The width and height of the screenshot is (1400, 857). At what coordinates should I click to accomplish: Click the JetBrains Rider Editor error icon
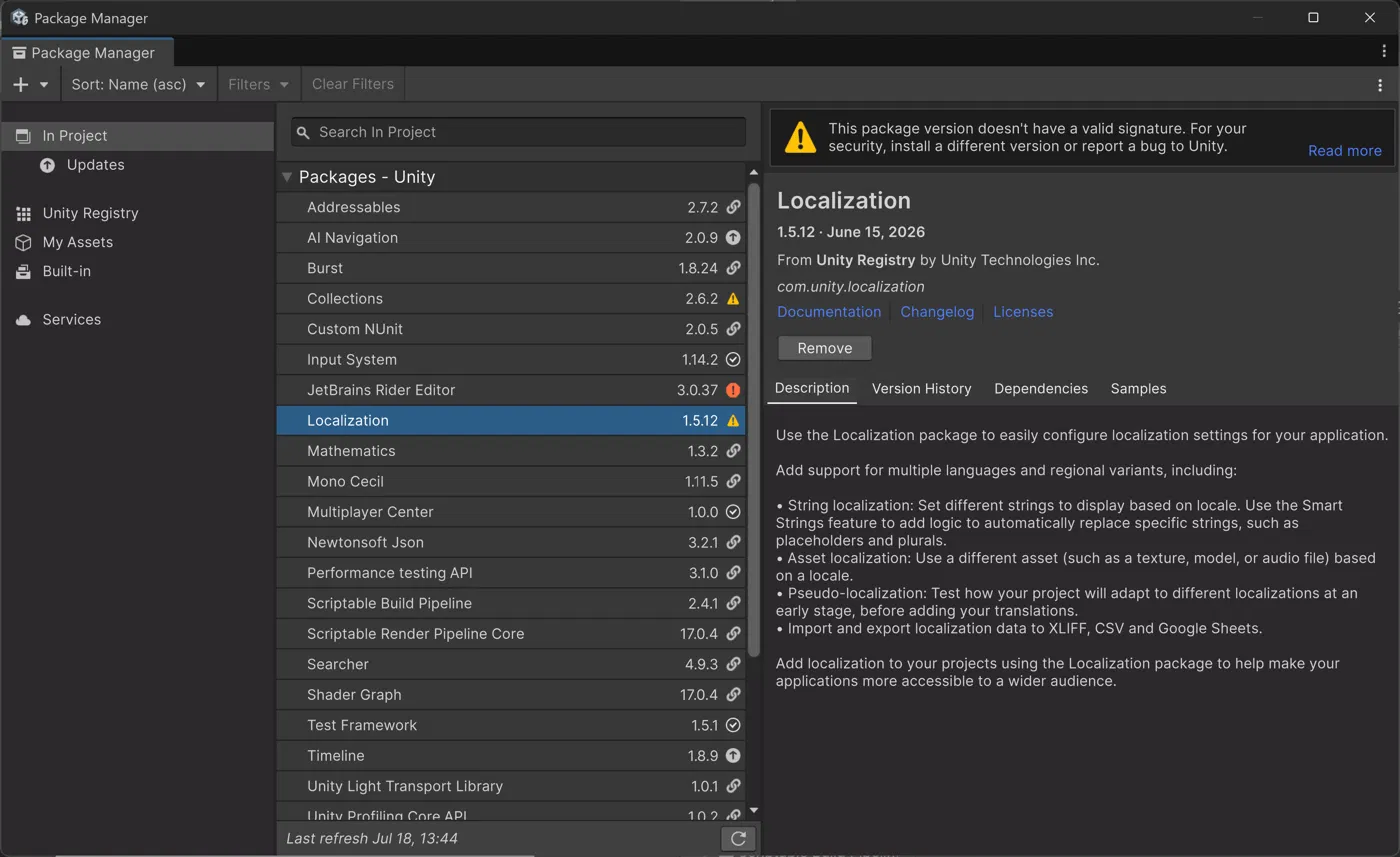pos(733,390)
